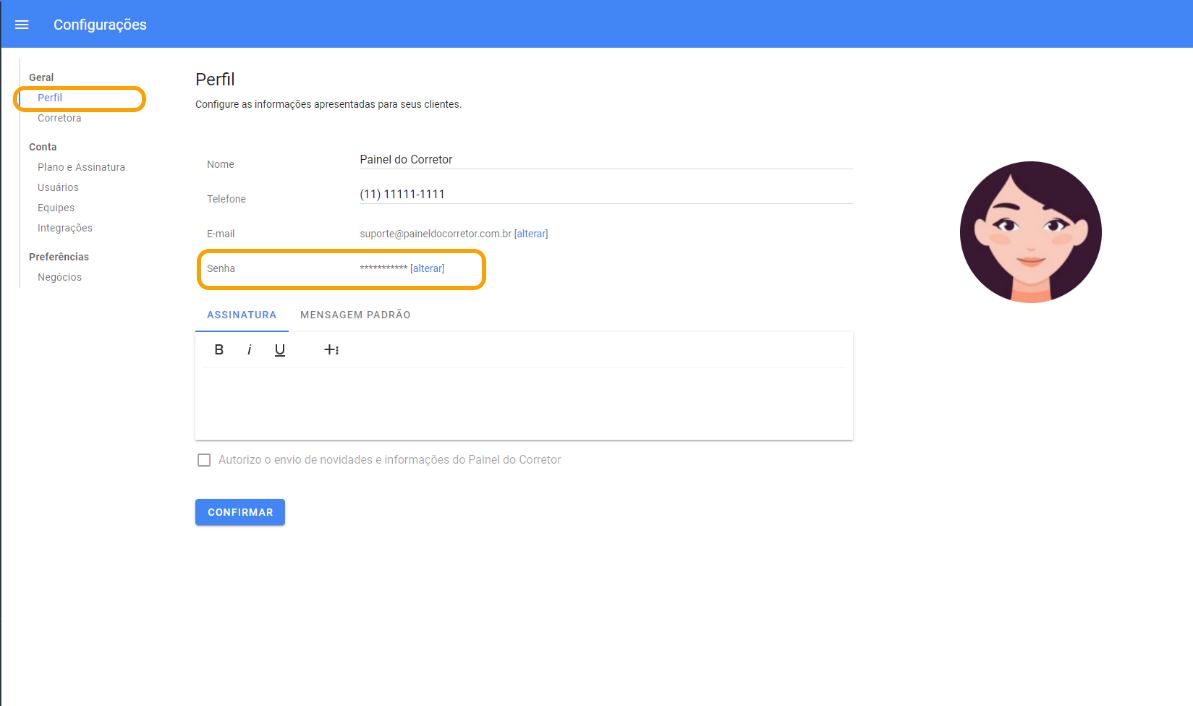
Task: Click the Senha field label
Action: click(221, 269)
